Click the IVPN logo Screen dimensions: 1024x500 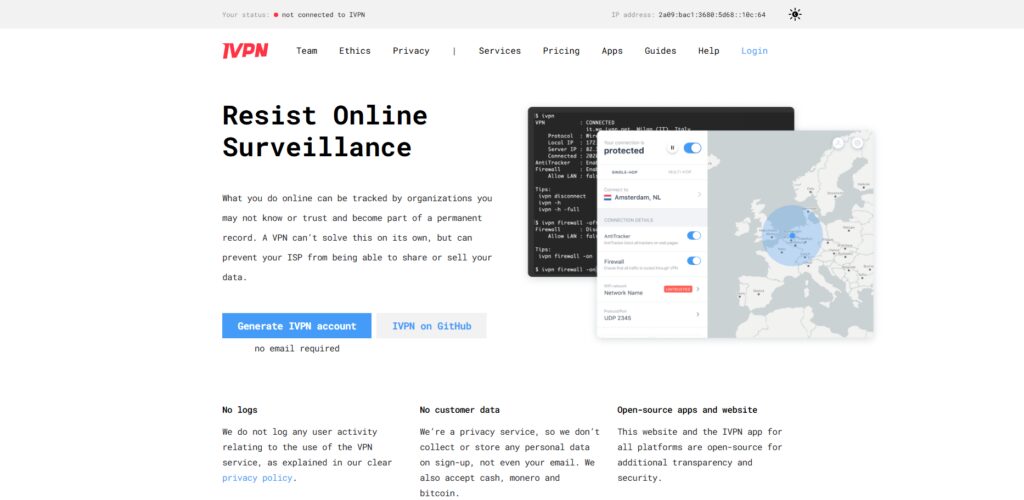(x=245, y=51)
